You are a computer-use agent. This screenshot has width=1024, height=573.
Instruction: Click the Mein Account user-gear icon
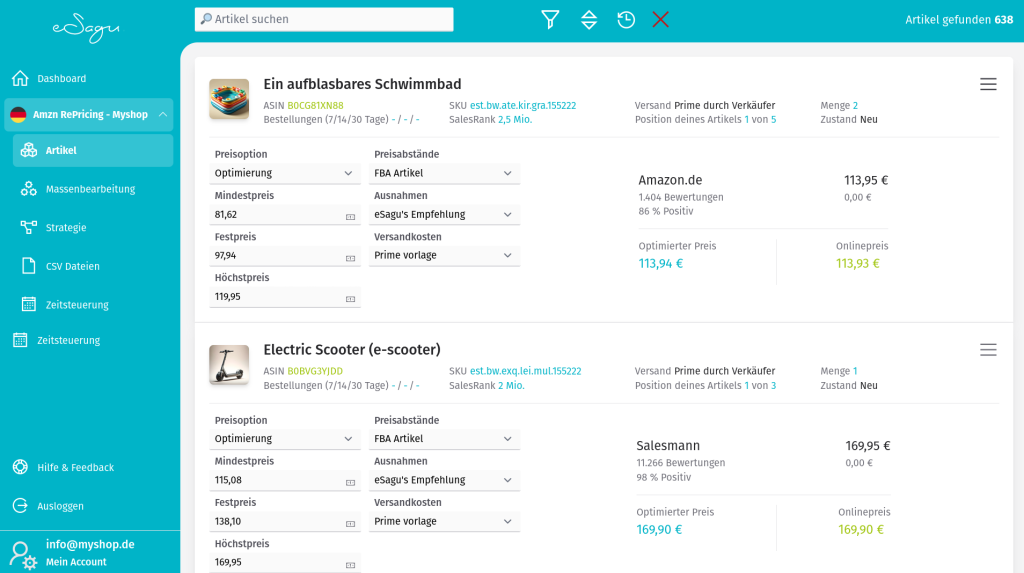pos(24,555)
